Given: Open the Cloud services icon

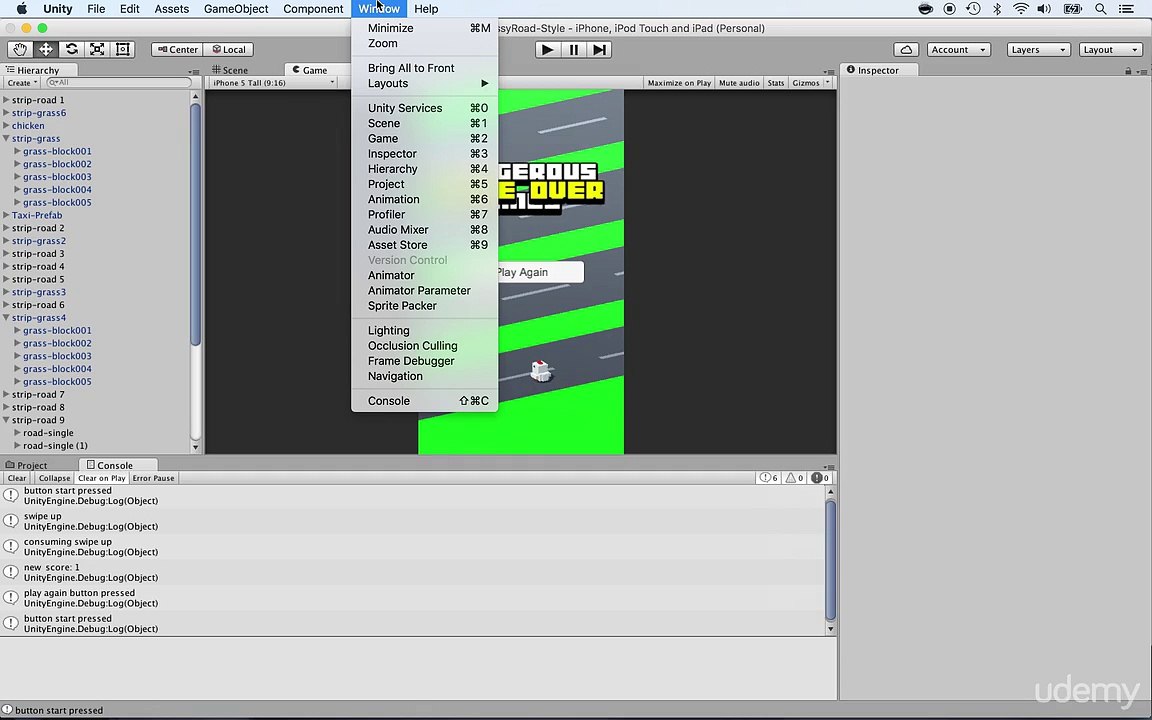Looking at the screenshot, I should [907, 49].
